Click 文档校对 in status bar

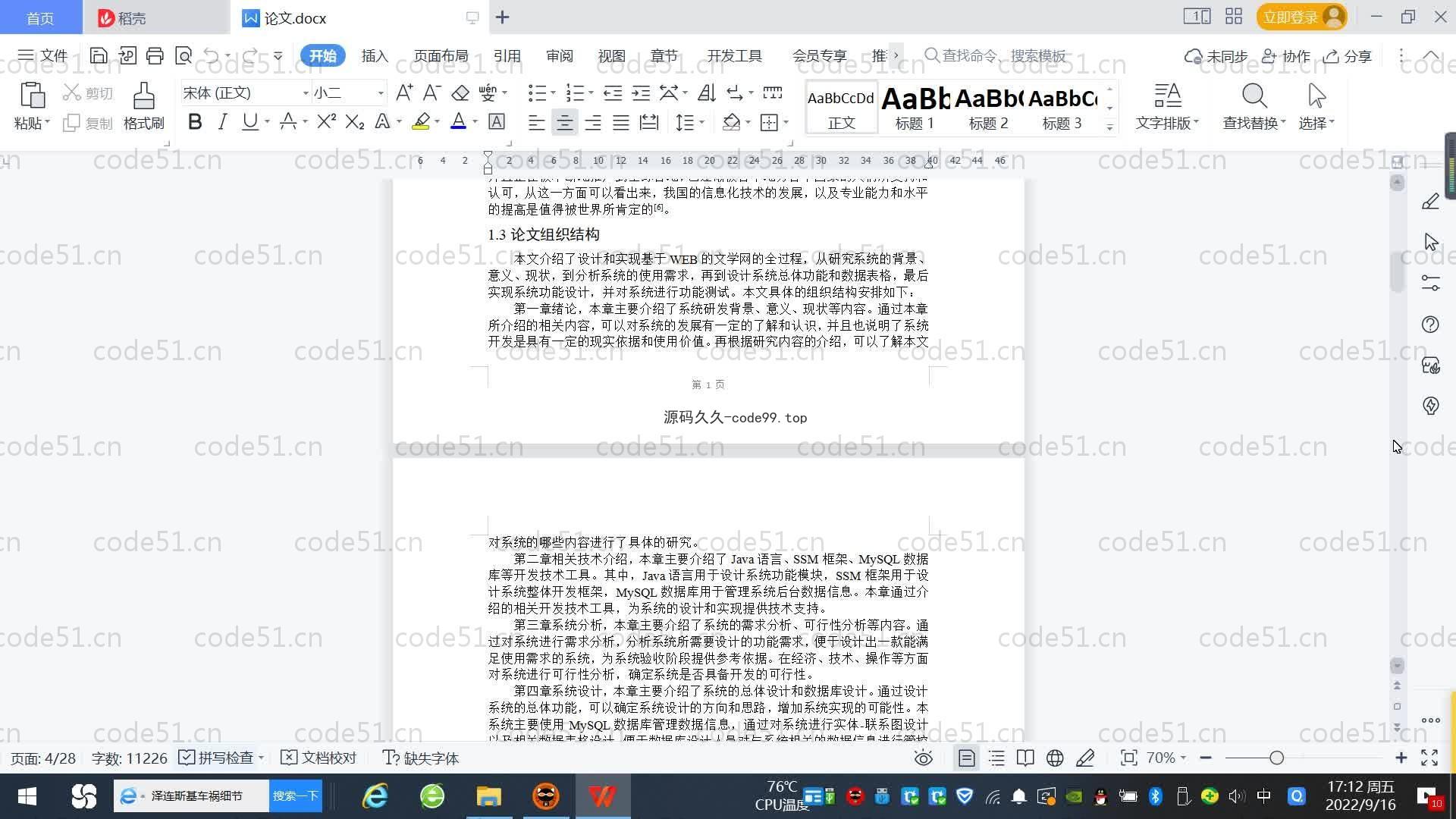click(318, 758)
